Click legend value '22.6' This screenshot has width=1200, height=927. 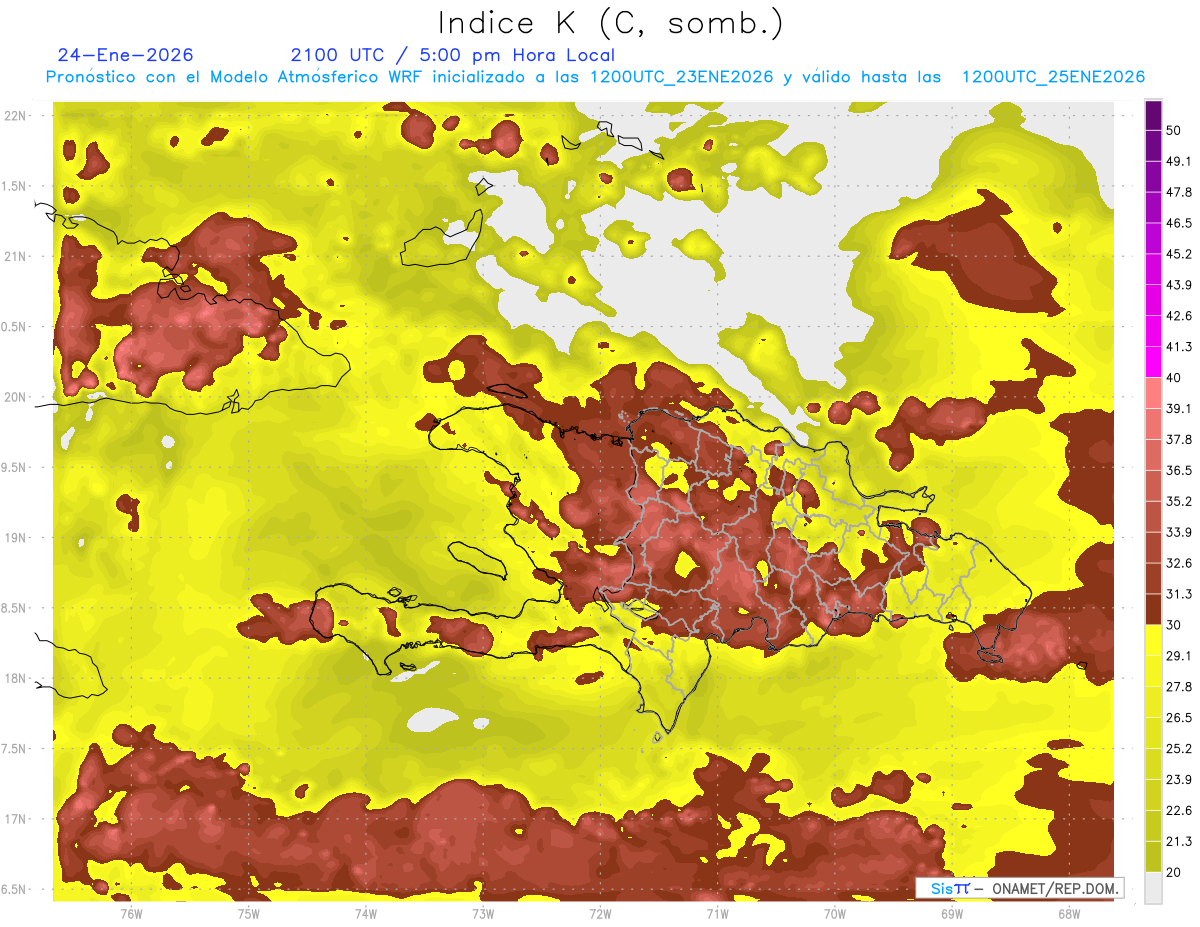[x=1179, y=811]
